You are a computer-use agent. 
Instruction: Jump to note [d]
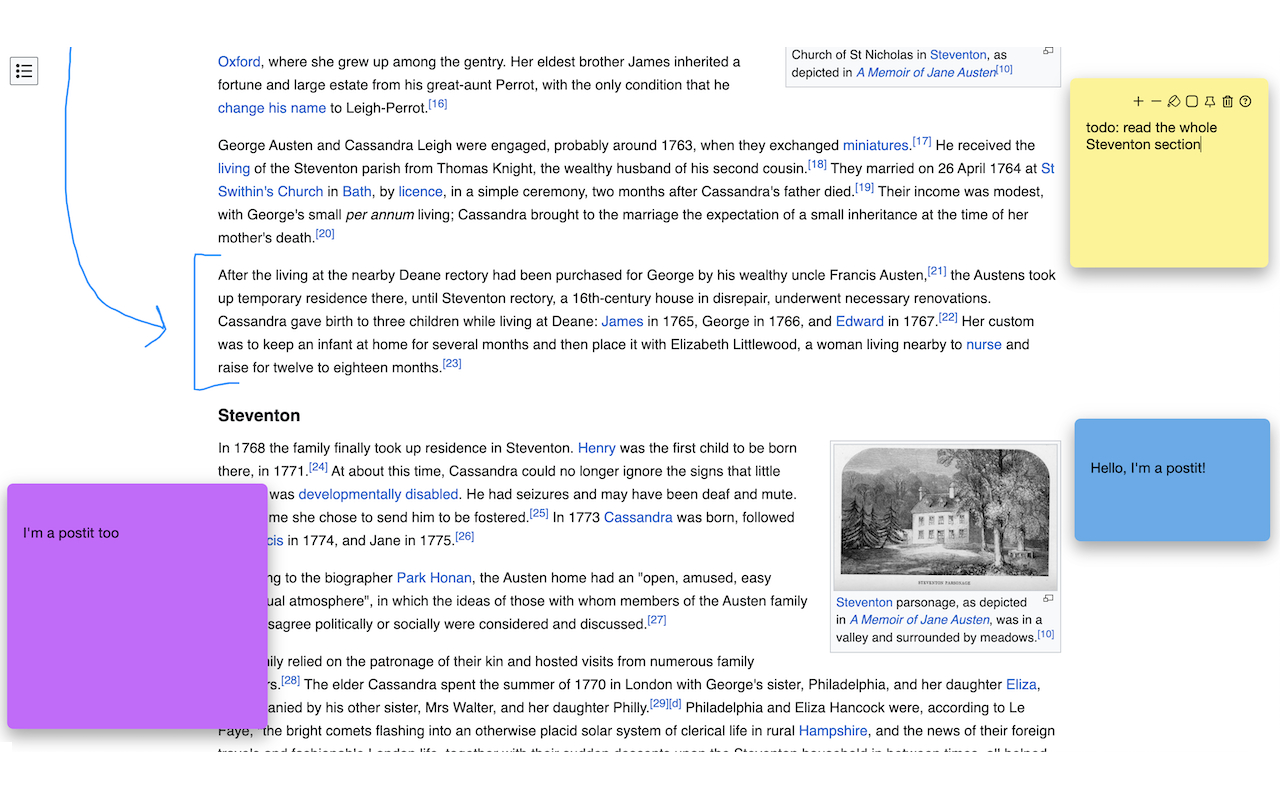point(675,704)
